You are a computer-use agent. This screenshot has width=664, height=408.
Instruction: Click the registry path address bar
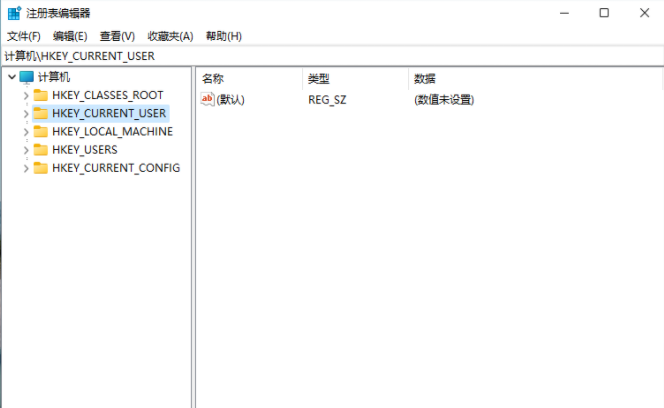pyautogui.click(x=330, y=56)
